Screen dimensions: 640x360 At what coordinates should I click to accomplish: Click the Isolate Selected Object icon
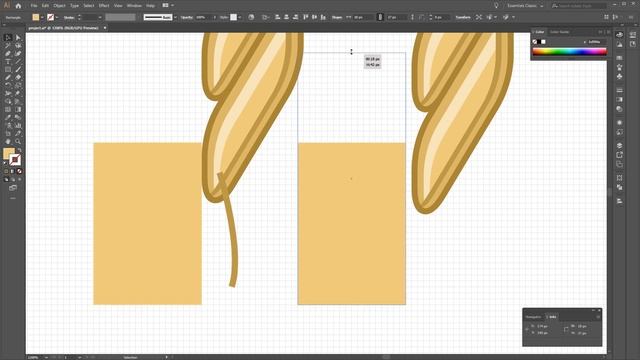(x=479, y=17)
